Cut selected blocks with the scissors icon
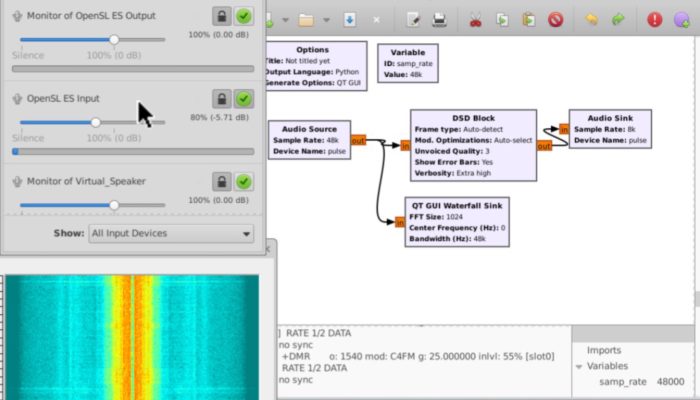This screenshot has height=400, width=700. click(475, 20)
